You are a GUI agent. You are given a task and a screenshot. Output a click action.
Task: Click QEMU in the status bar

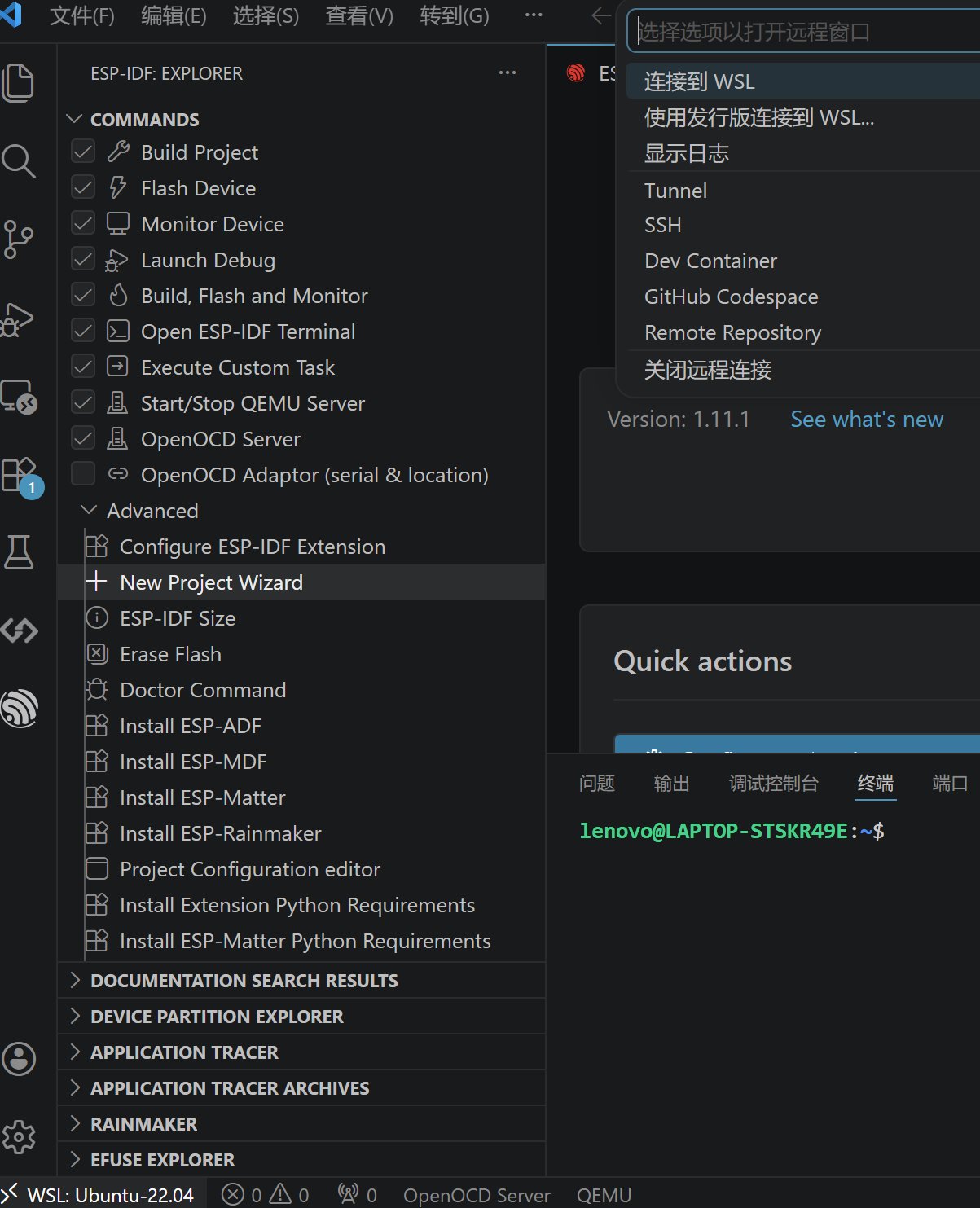coord(604,1195)
